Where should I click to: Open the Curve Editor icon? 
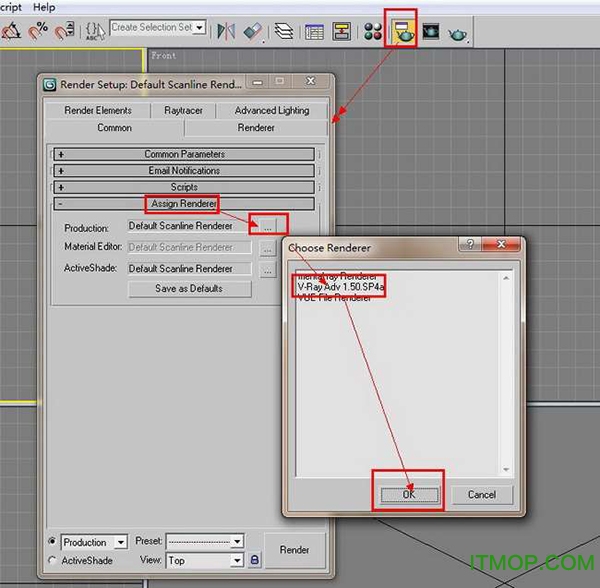click(314, 31)
